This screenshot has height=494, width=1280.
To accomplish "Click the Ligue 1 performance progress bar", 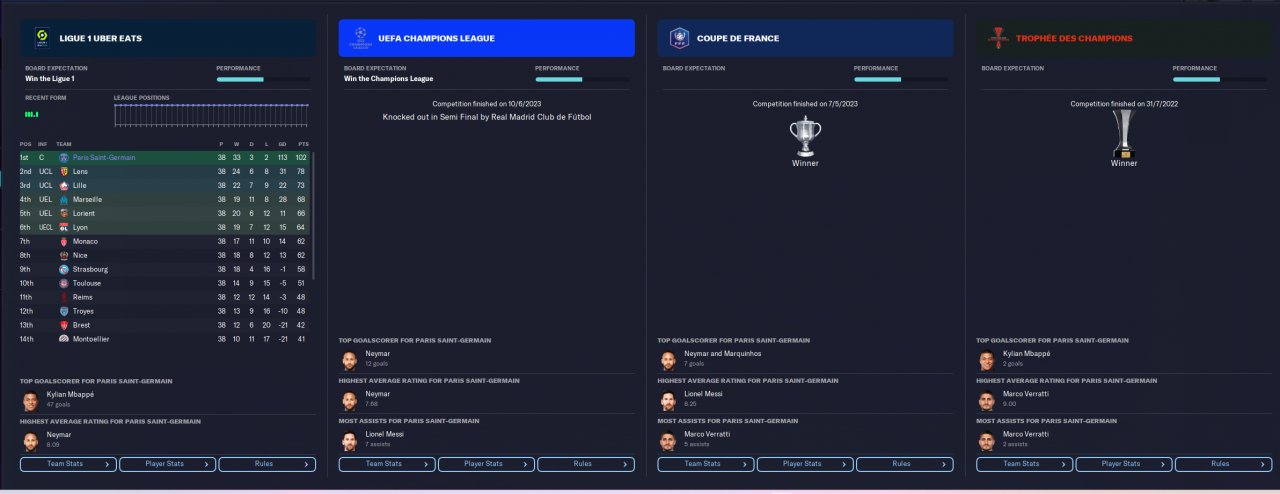I will [x=264, y=79].
